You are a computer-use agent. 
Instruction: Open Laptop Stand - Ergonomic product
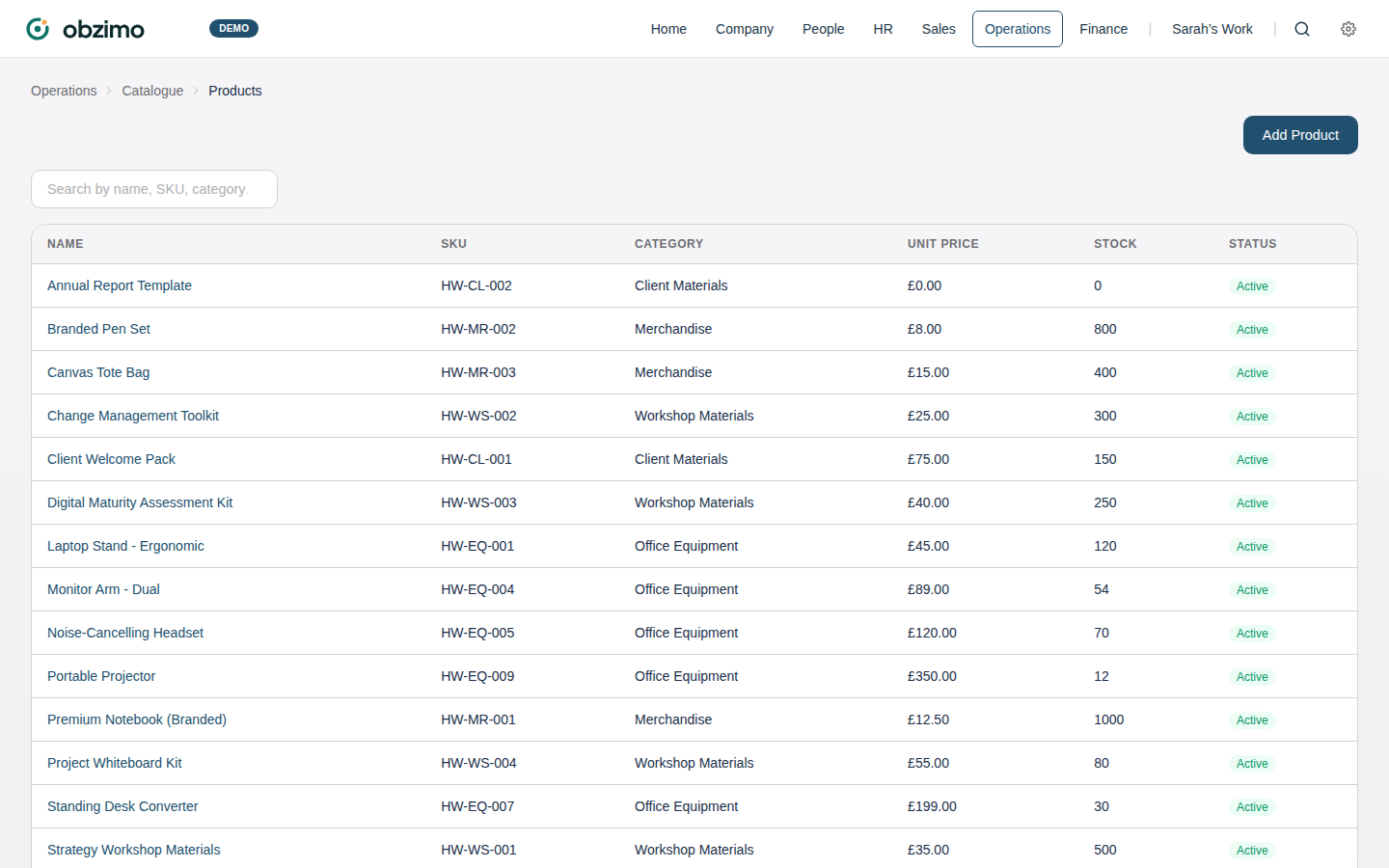tap(125, 546)
